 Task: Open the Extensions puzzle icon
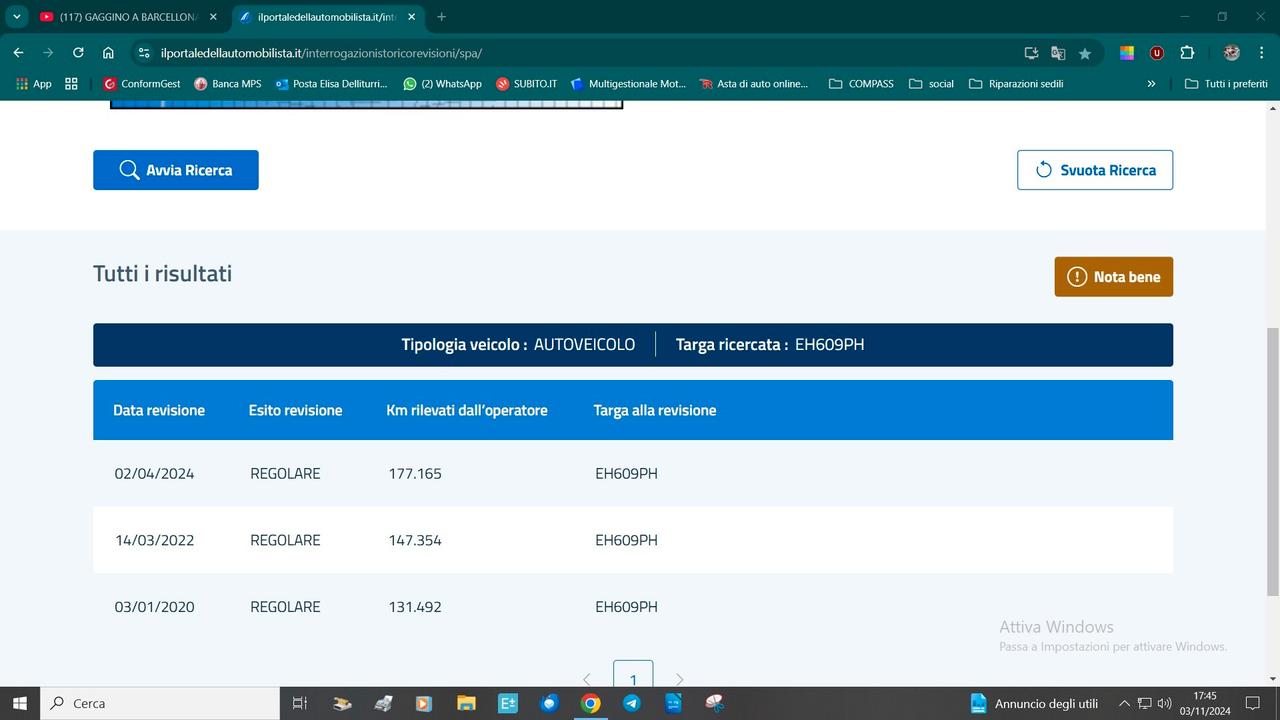1187,53
